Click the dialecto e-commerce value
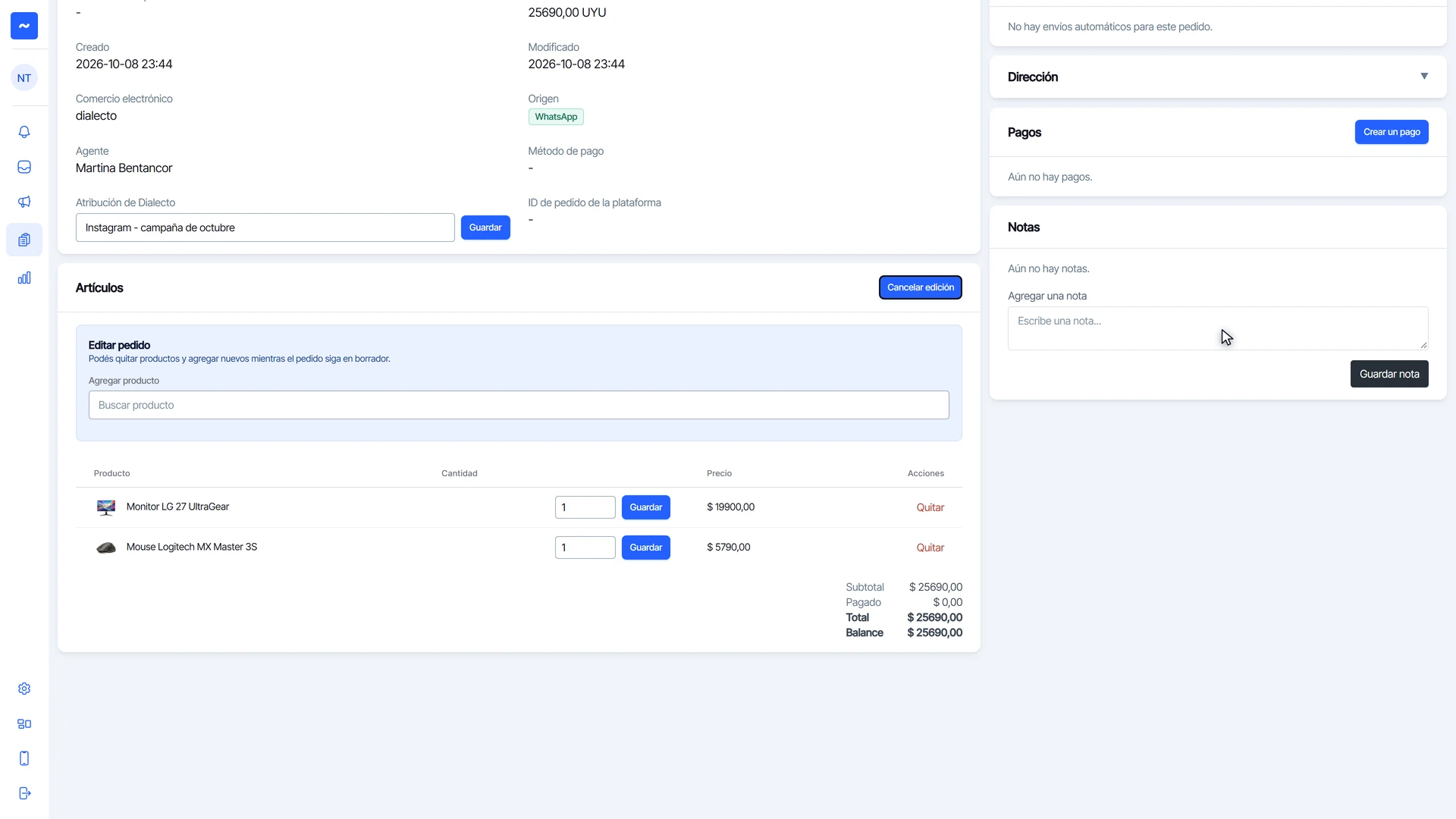Image resolution: width=1456 pixels, height=819 pixels. [96, 115]
